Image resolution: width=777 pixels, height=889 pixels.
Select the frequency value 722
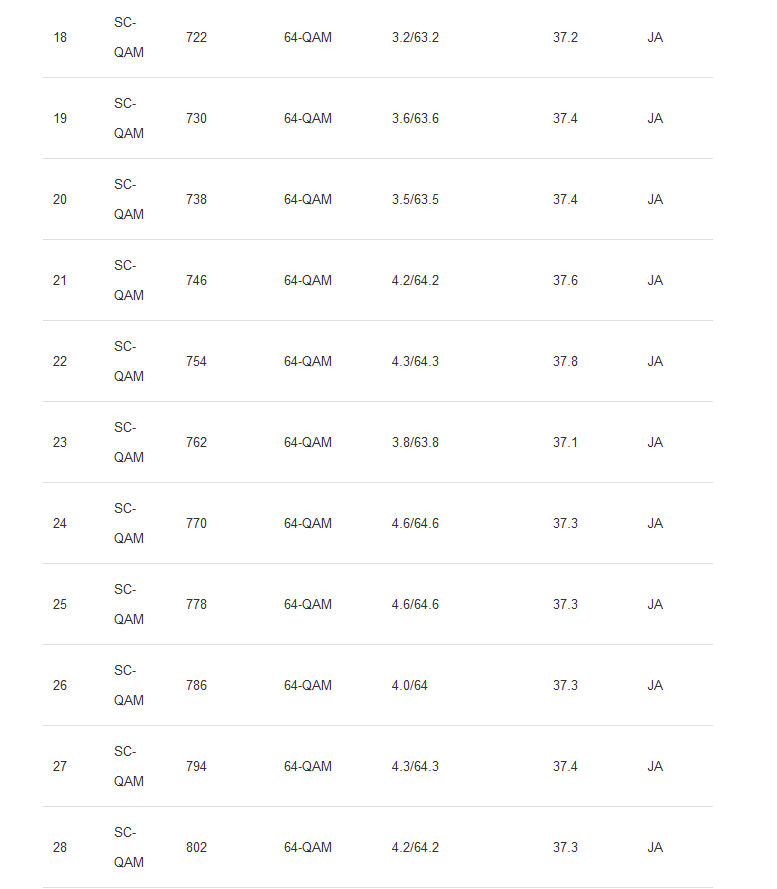coord(196,38)
